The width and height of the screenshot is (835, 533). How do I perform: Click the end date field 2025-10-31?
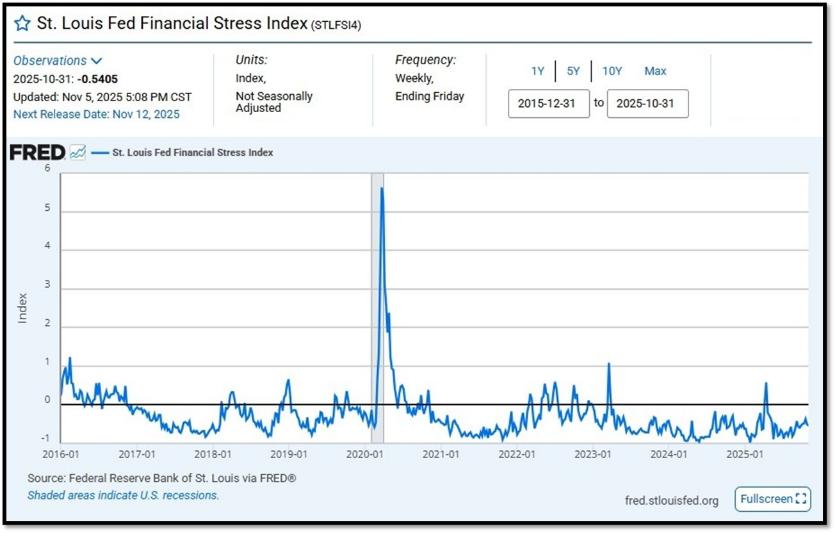pyautogui.click(x=648, y=103)
